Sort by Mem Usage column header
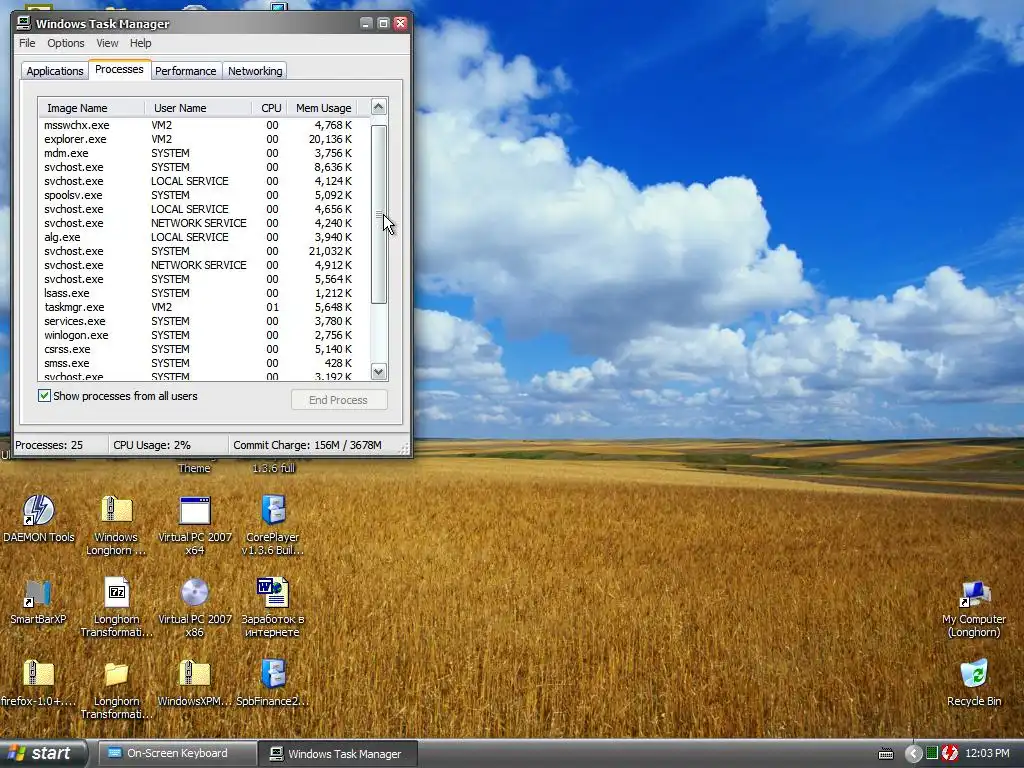Viewport: 1024px width, 768px height. [323, 108]
